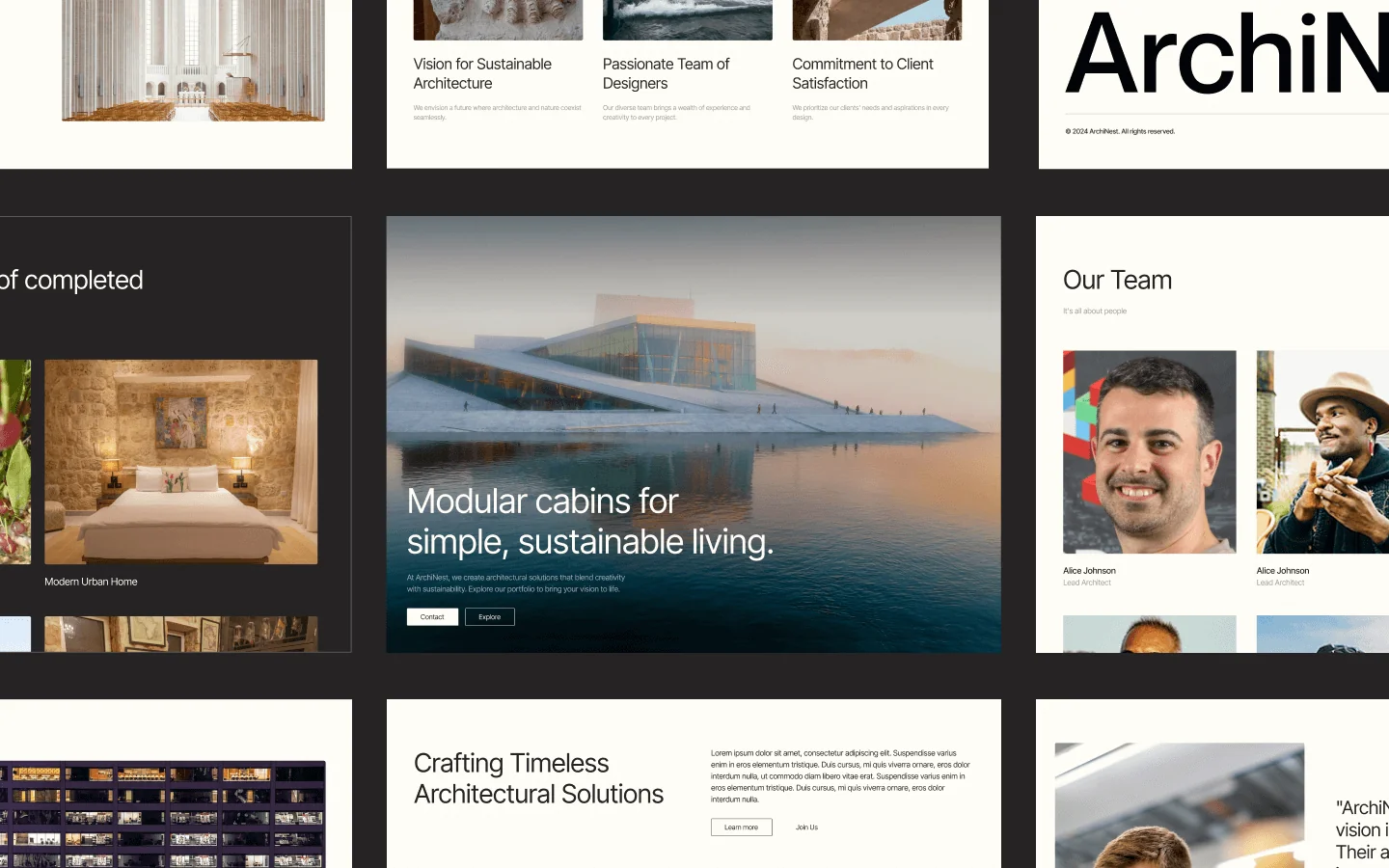Click the Modern Urban Home caption

pos(91,582)
